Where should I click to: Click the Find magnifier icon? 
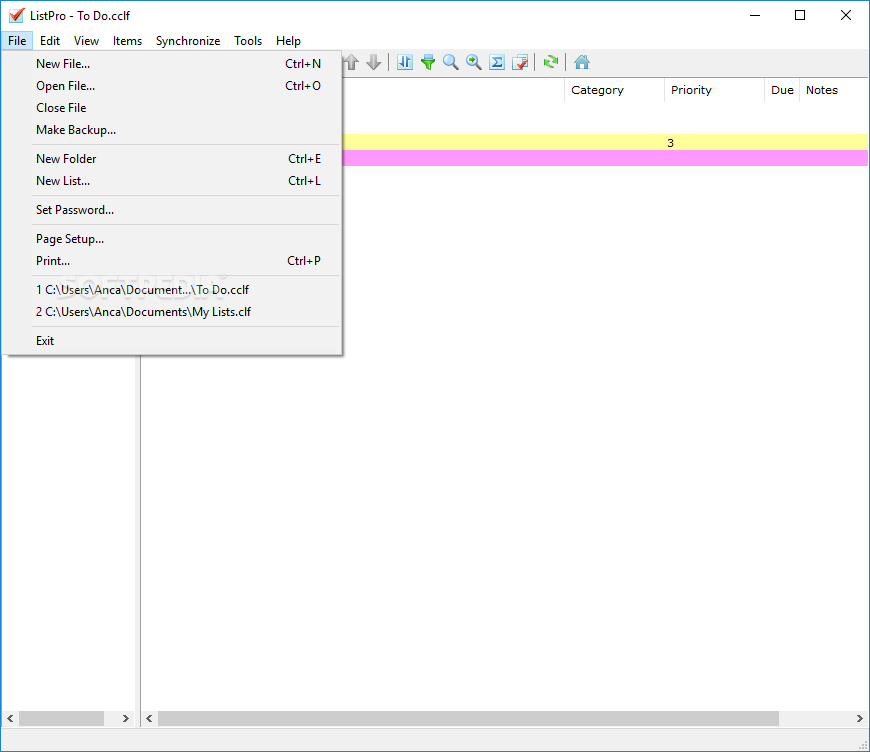click(451, 62)
